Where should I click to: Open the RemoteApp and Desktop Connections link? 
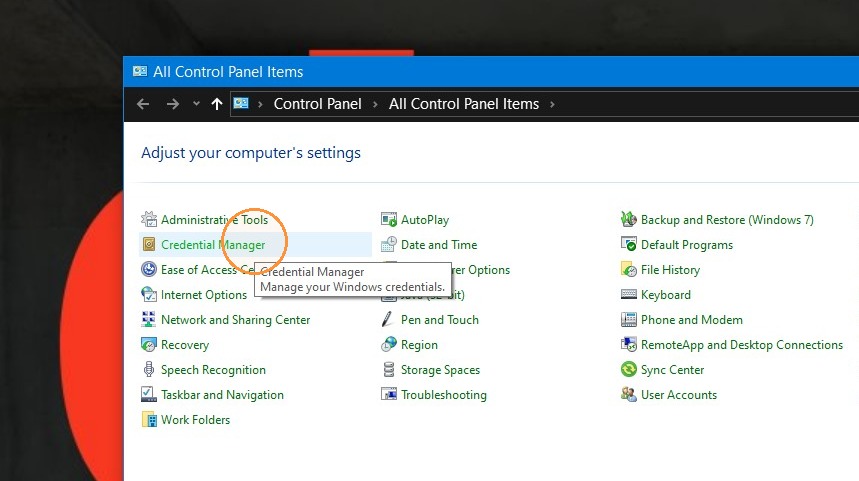742,345
